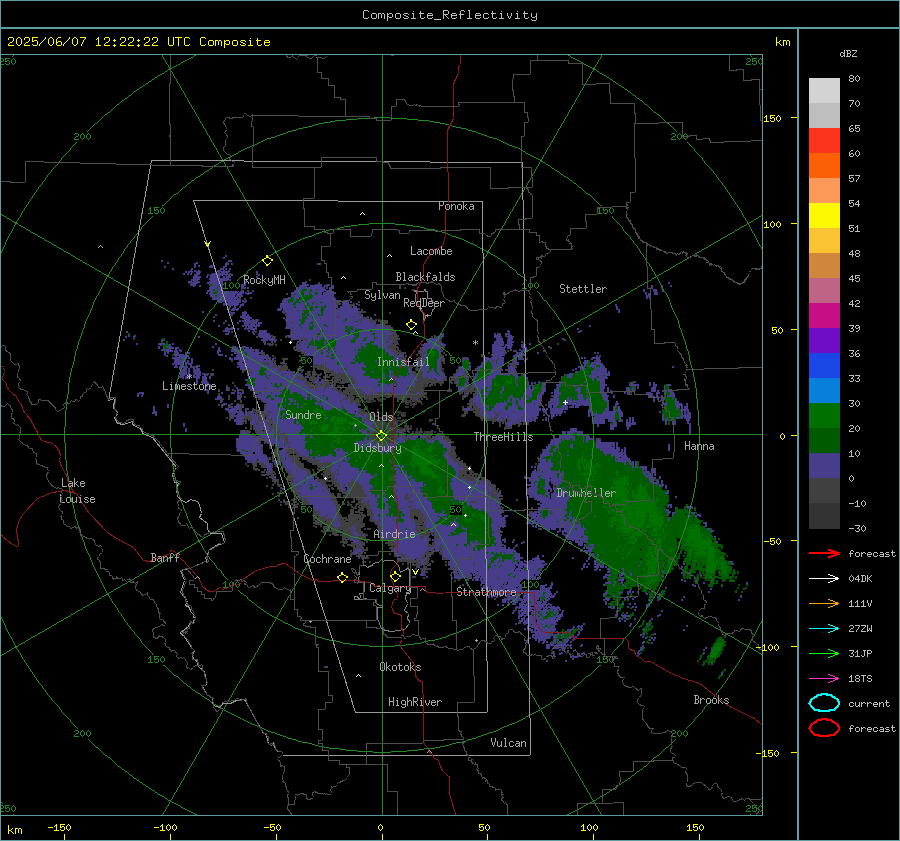Click the Lake Louise label
This screenshot has width=900, height=841.
(77, 491)
